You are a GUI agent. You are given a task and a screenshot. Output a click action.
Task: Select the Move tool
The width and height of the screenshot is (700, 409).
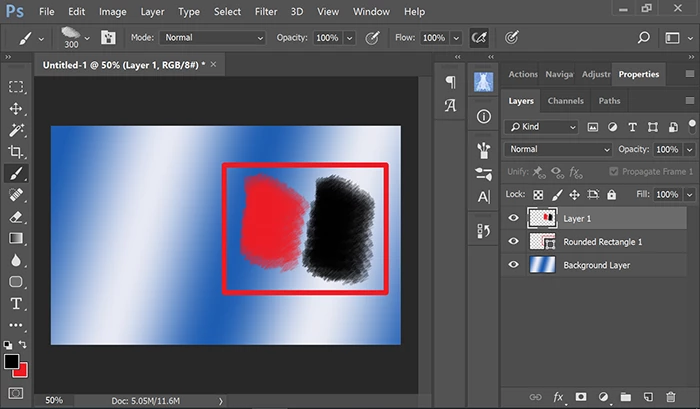[16, 109]
